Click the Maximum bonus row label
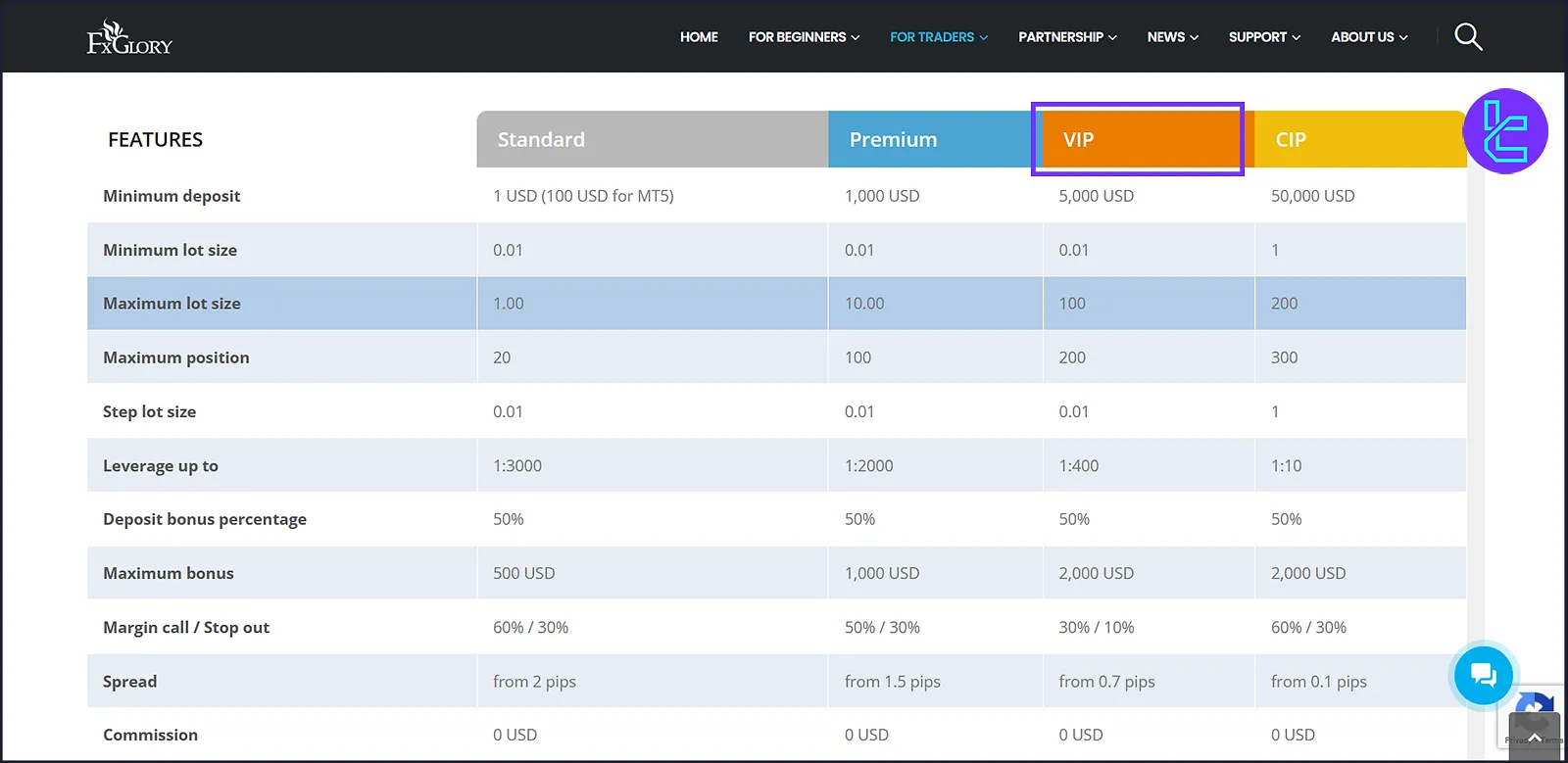The image size is (1568, 763). tap(169, 573)
